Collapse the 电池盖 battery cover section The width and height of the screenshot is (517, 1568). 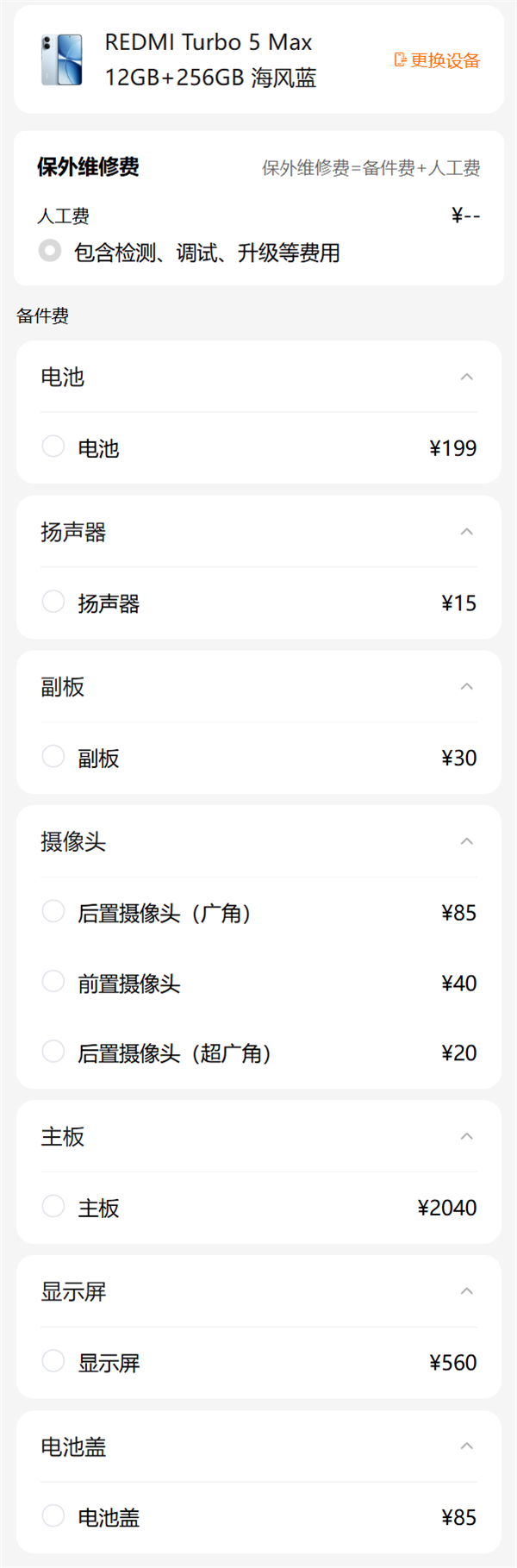tap(465, 1446)
